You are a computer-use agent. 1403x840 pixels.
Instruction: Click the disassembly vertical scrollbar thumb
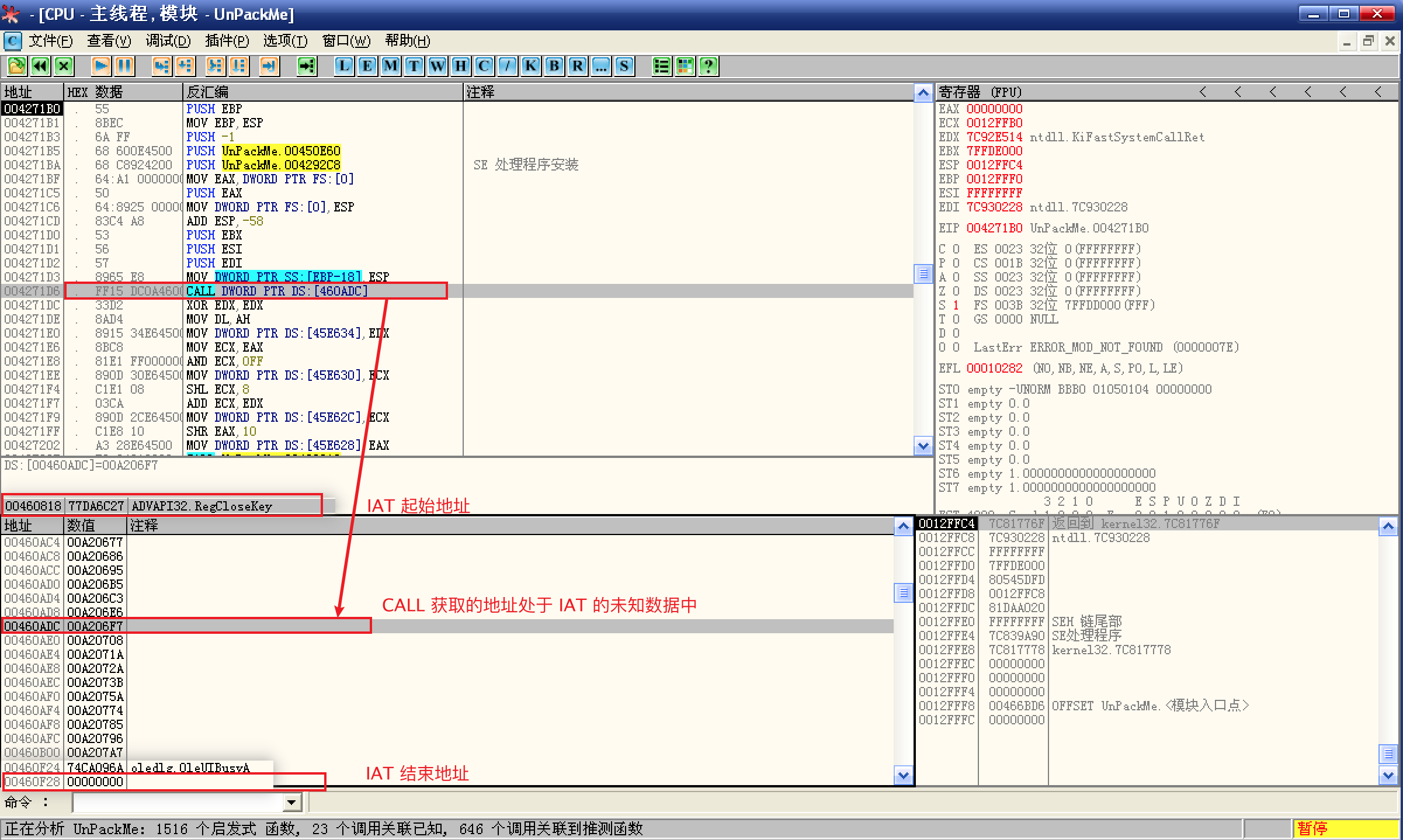tap(923, 273)
